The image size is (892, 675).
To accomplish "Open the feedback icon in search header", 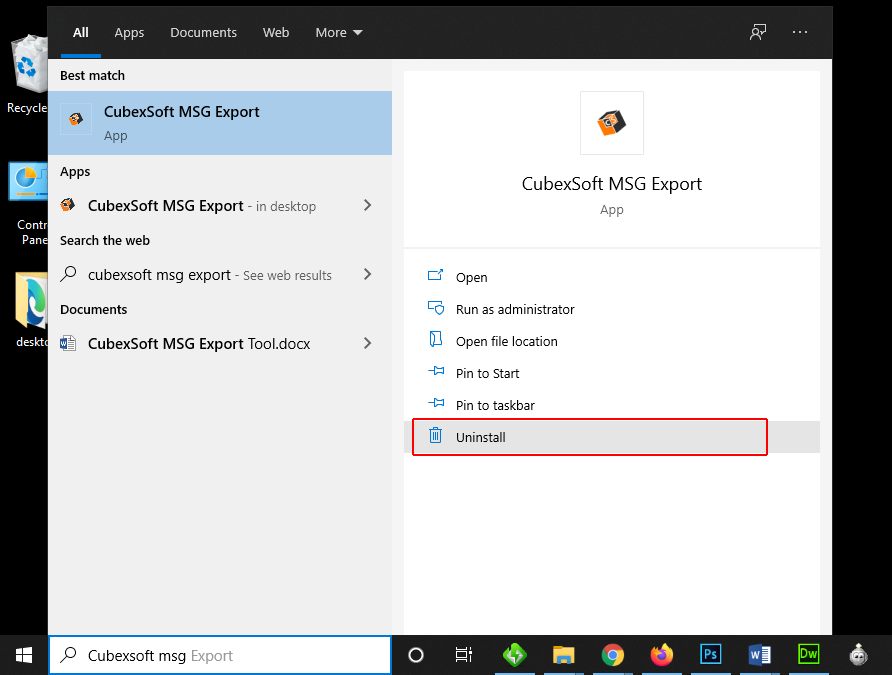I will point(758,32).
